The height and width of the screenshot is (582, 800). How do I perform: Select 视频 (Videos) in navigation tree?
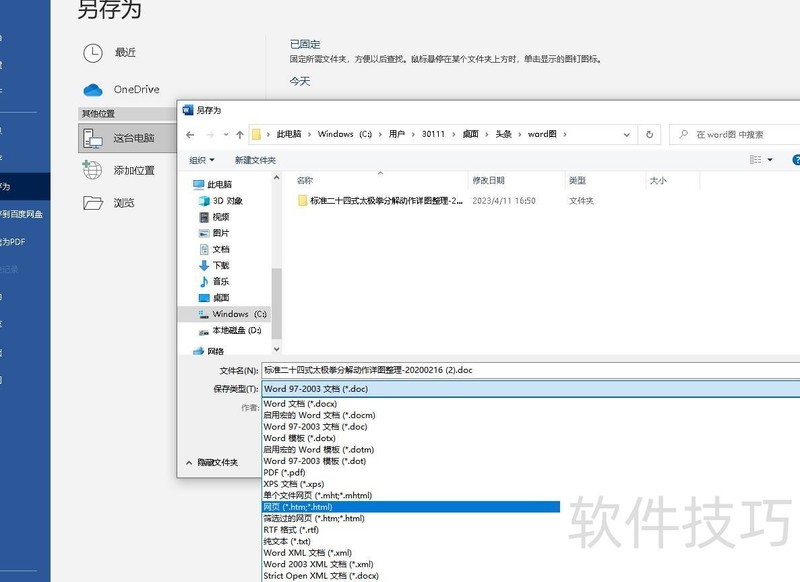[214, 217]
